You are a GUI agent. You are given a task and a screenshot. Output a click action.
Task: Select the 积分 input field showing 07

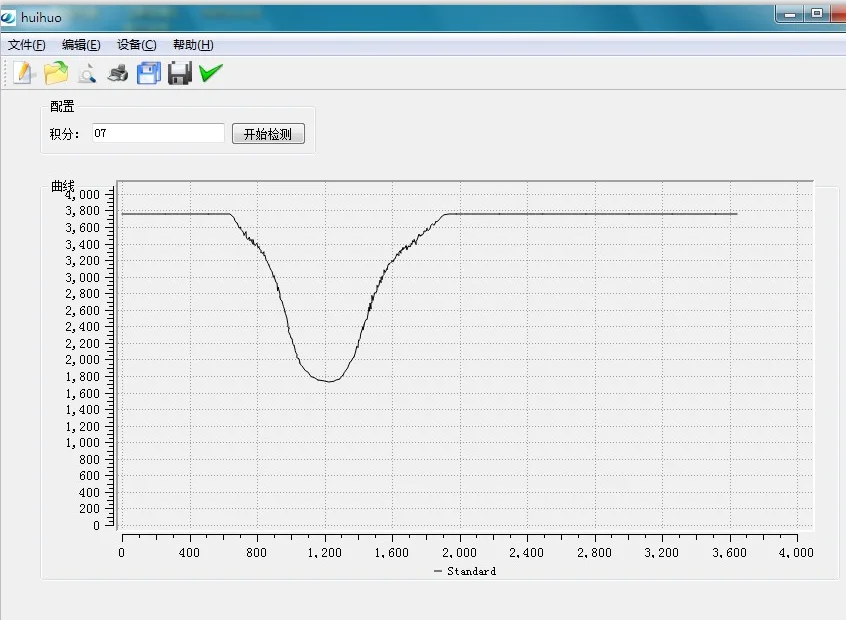point(157,132)
